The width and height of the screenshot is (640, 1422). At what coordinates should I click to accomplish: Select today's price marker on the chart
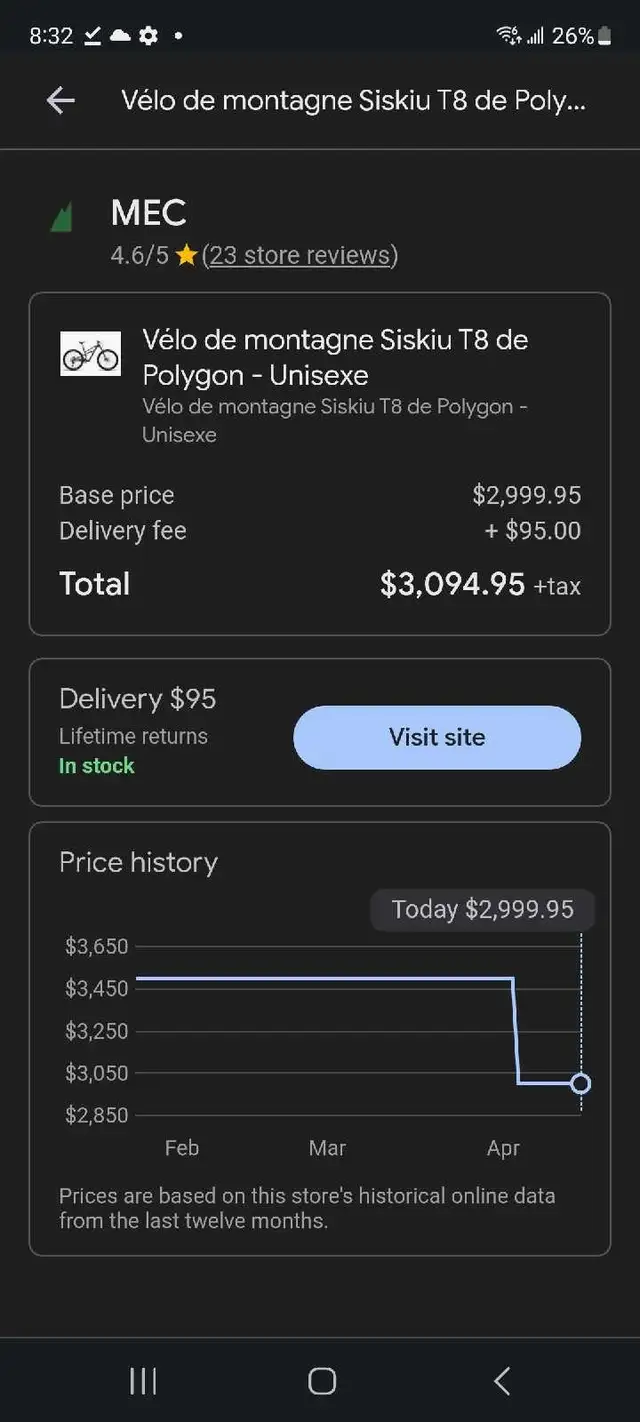click(x=581, y=1083)
